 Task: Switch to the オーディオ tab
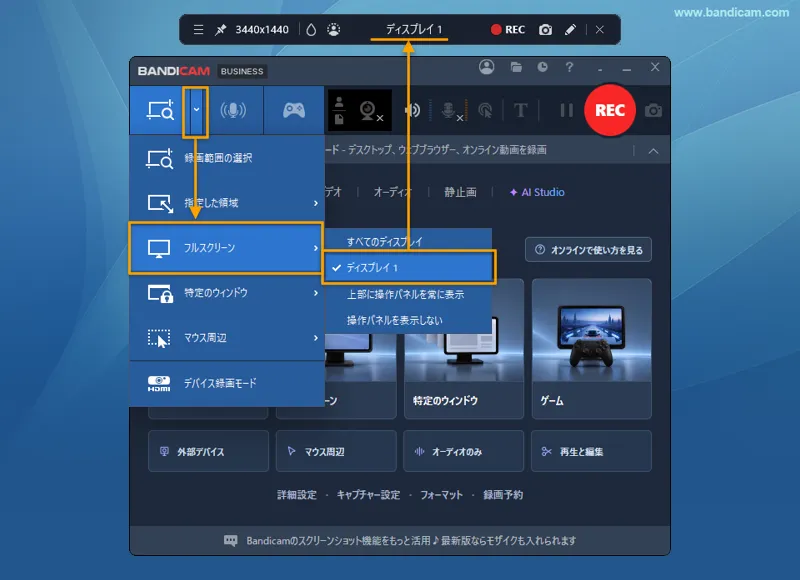(x=392, y=192)
